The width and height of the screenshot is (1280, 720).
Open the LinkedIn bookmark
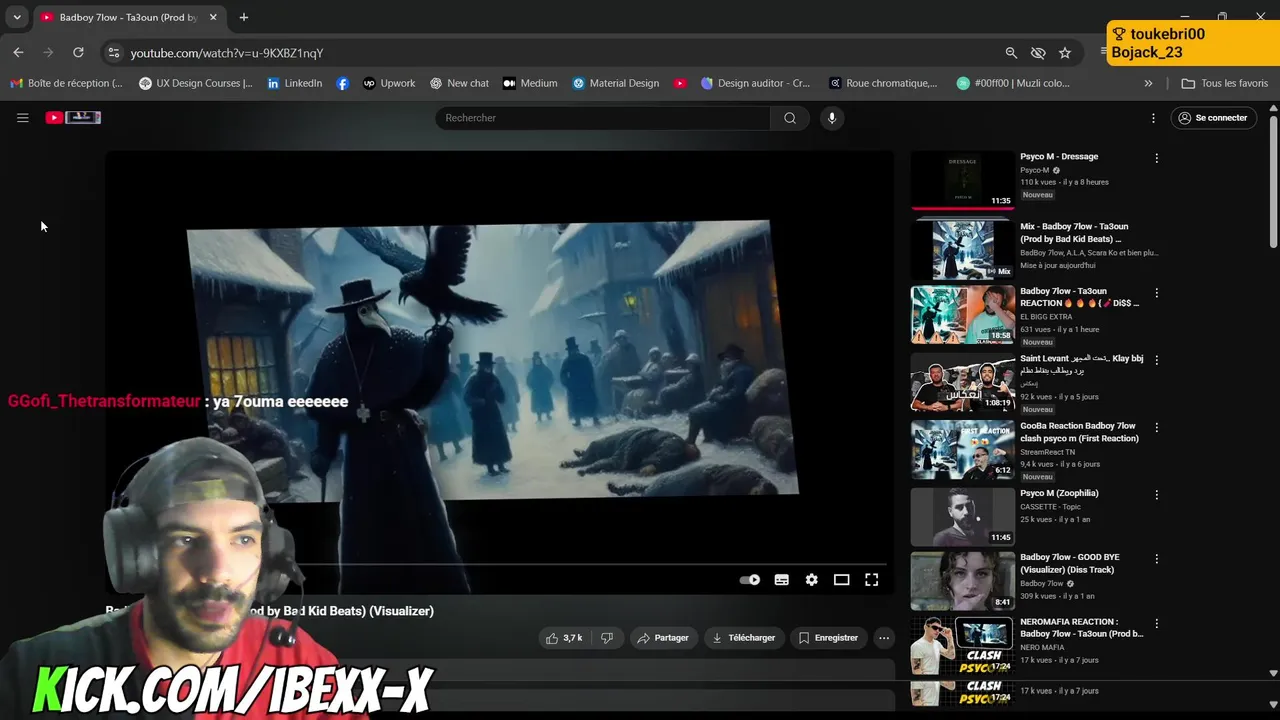coord(295,83)
